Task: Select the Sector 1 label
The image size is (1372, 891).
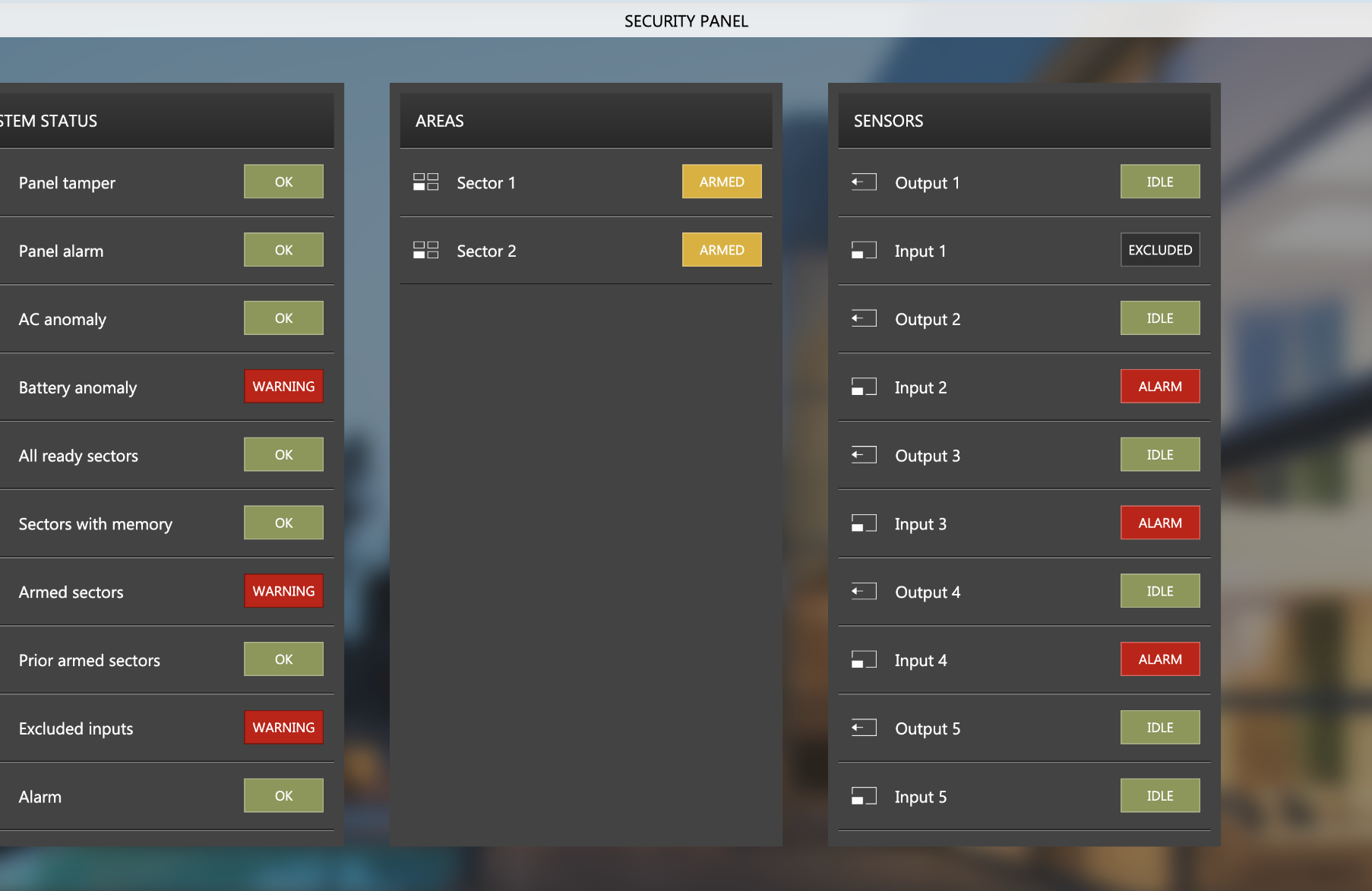Action: (486, 183)
